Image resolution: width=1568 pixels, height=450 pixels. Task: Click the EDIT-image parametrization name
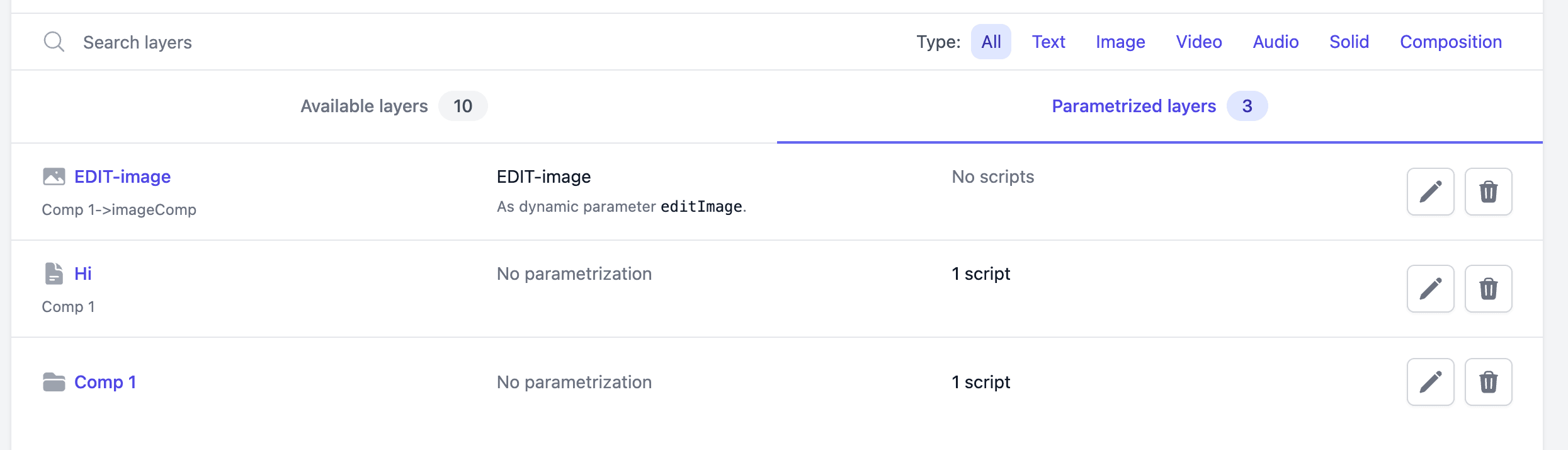click(543, 176)
